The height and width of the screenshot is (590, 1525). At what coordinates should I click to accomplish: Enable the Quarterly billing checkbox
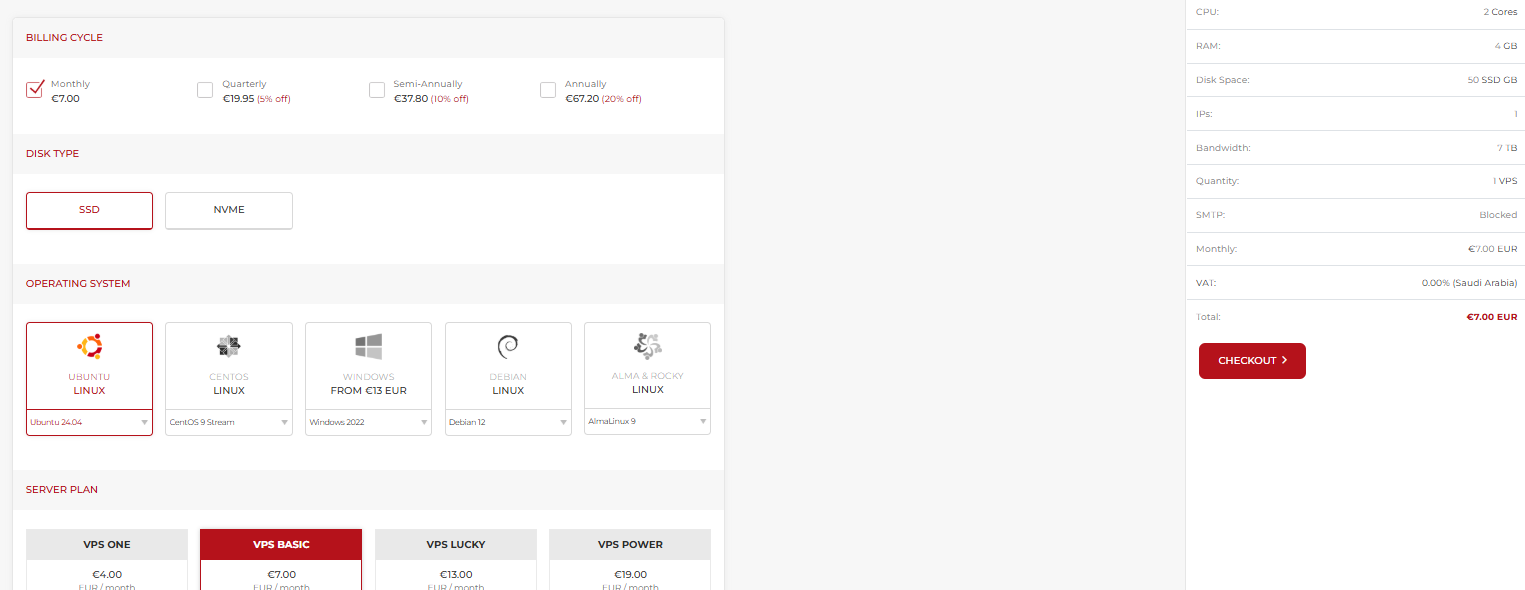pos(205,90)
